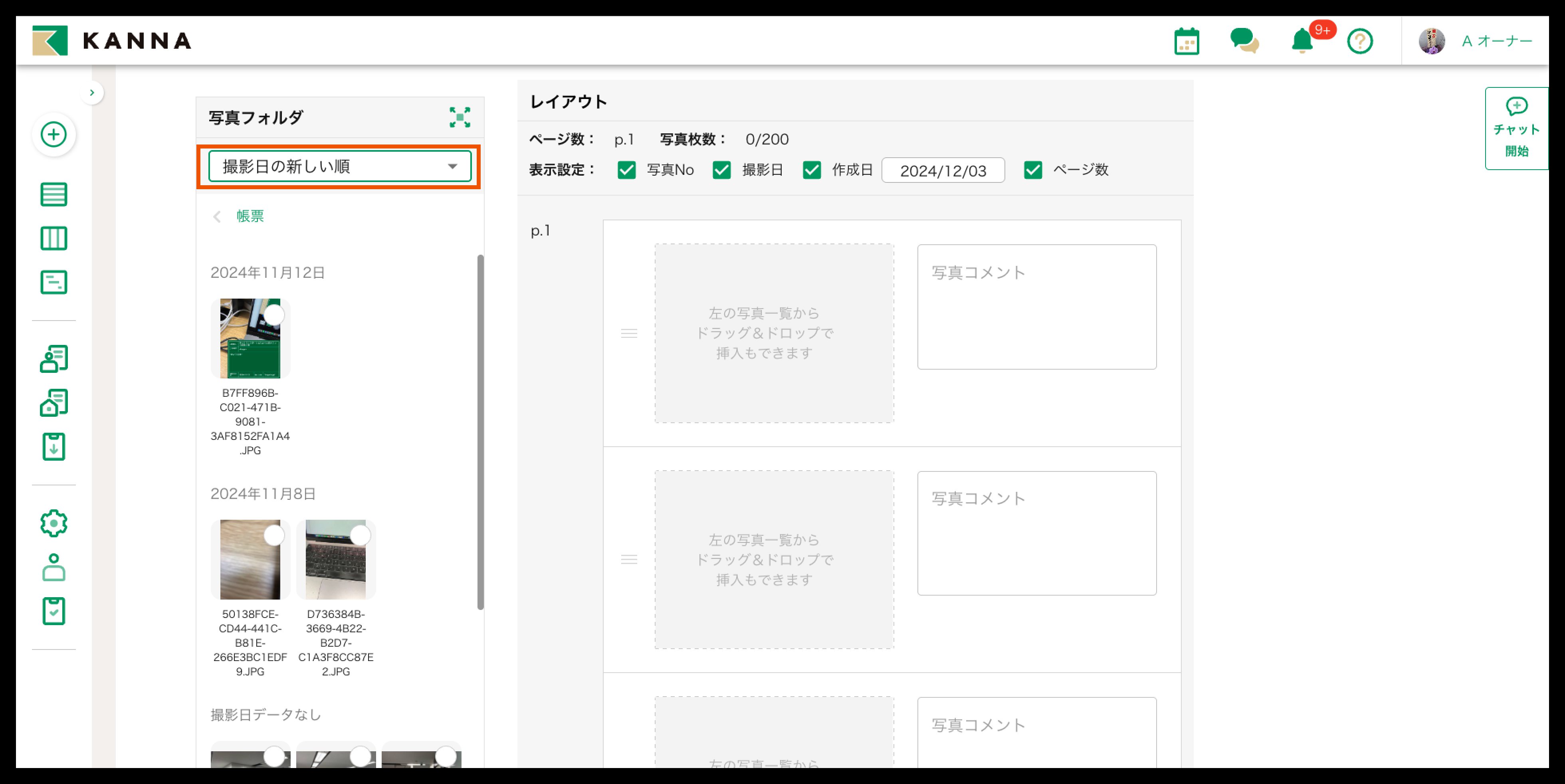This screenshot has height=784, width=1565.
Task: Open the board columns sidebar item
Action: (x=53, y=238)
